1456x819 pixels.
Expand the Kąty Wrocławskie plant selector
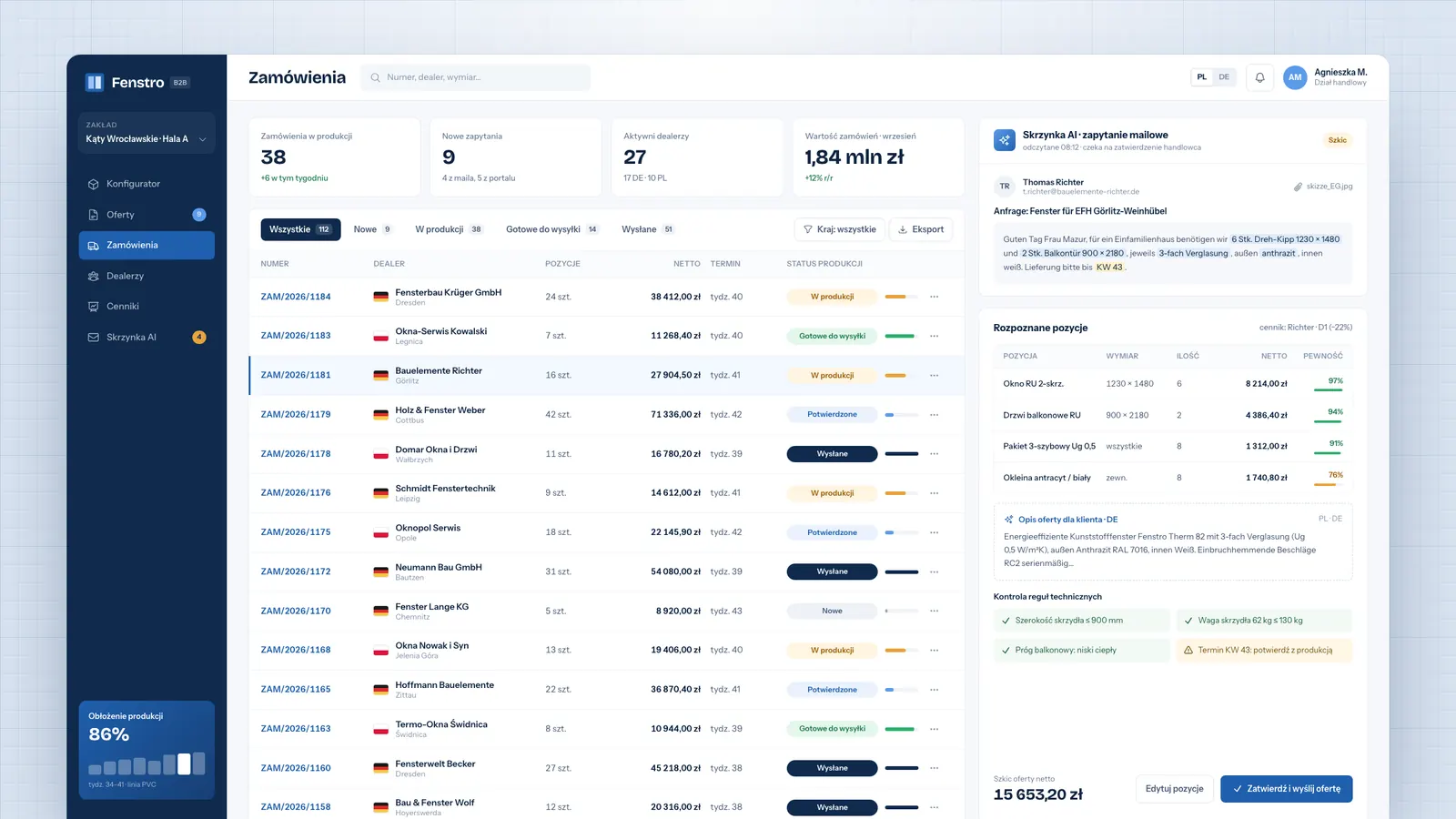click(147, 133)
